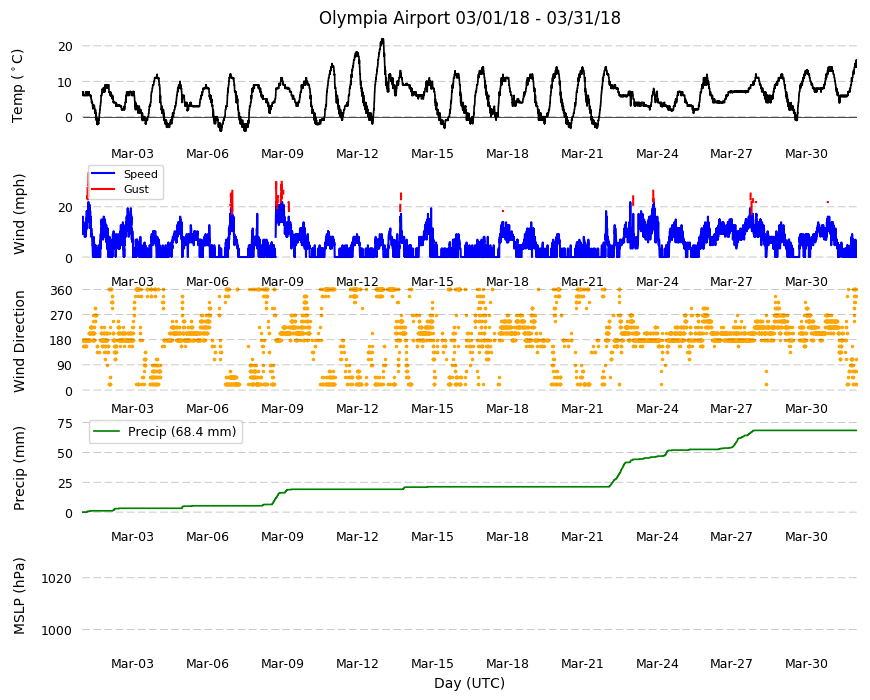Viewport: 870px width, 700px height.
Task: Click the Speed legend text label
Action: click(141, 174)
